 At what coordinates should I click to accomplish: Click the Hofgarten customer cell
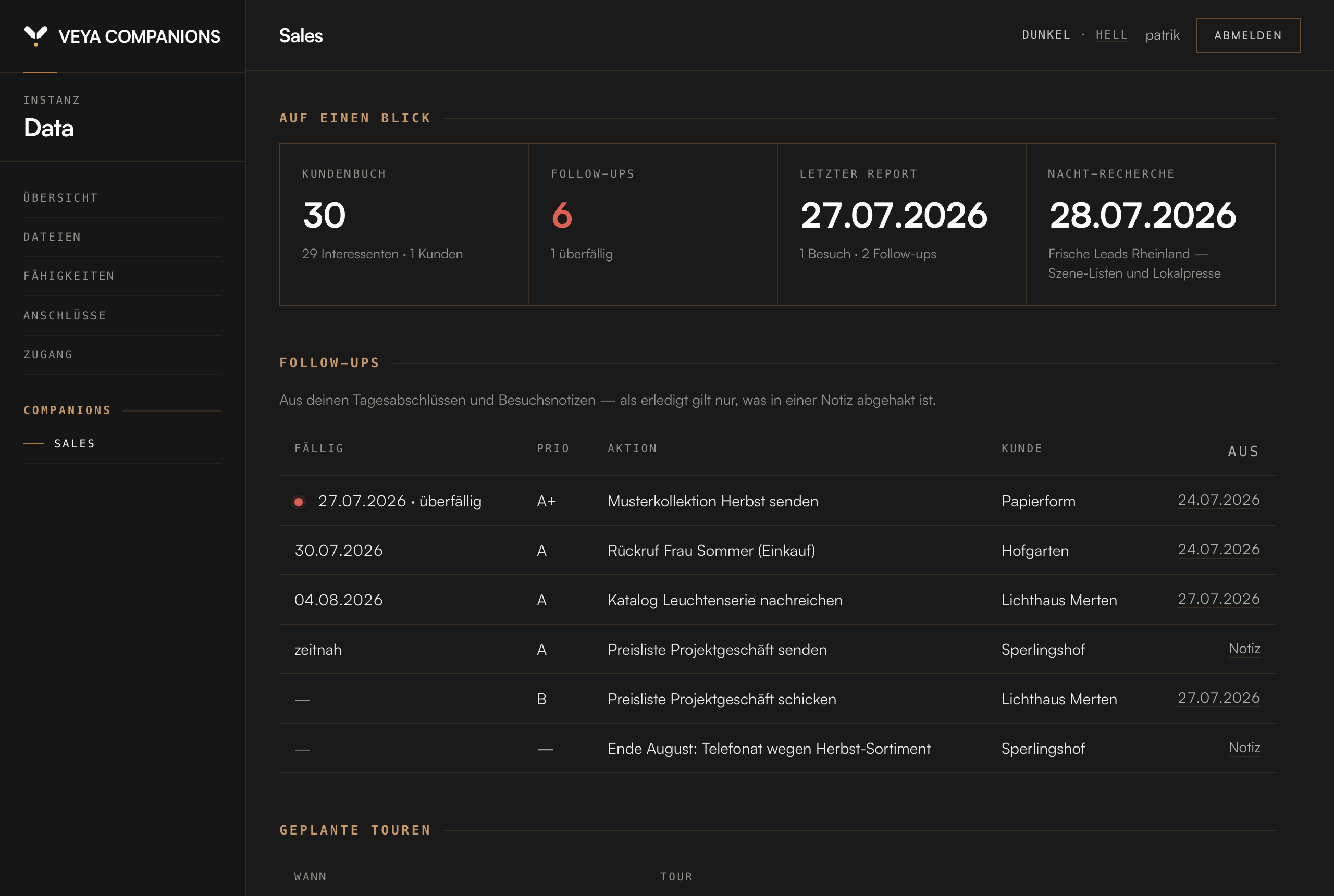(x=1035, y=551)
